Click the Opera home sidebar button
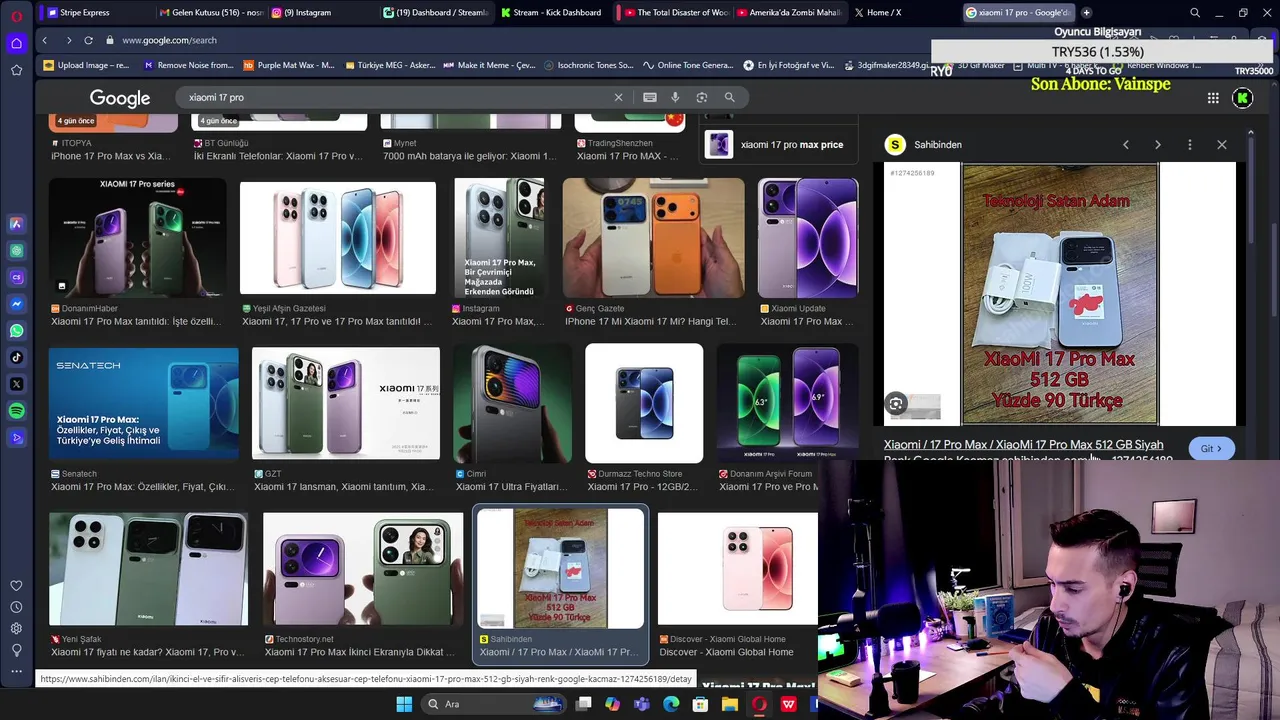The image size is (1280, 720). [17, 43]
